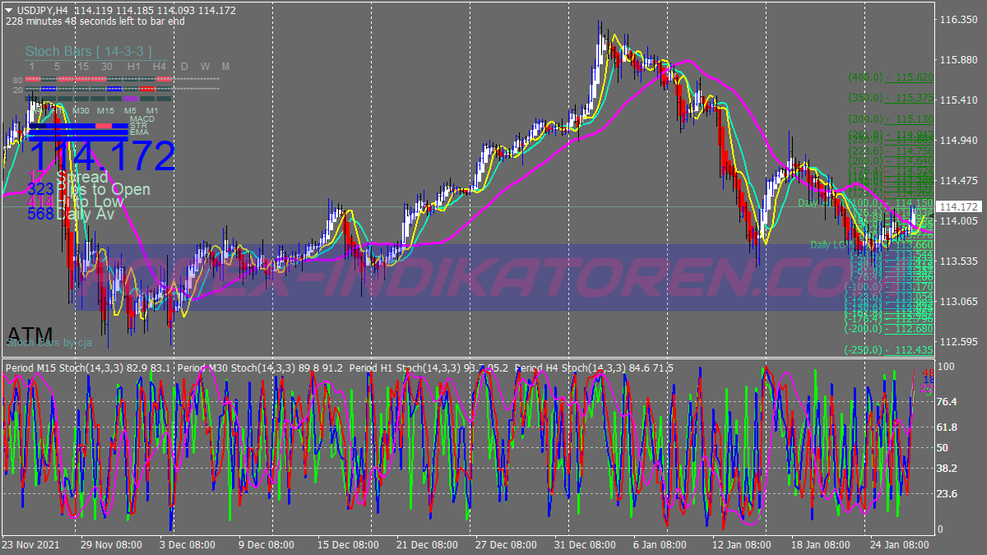Click the 38.2 level on stochastic scale
This screenshot has width=987, height=555.
tap(947, 468)
